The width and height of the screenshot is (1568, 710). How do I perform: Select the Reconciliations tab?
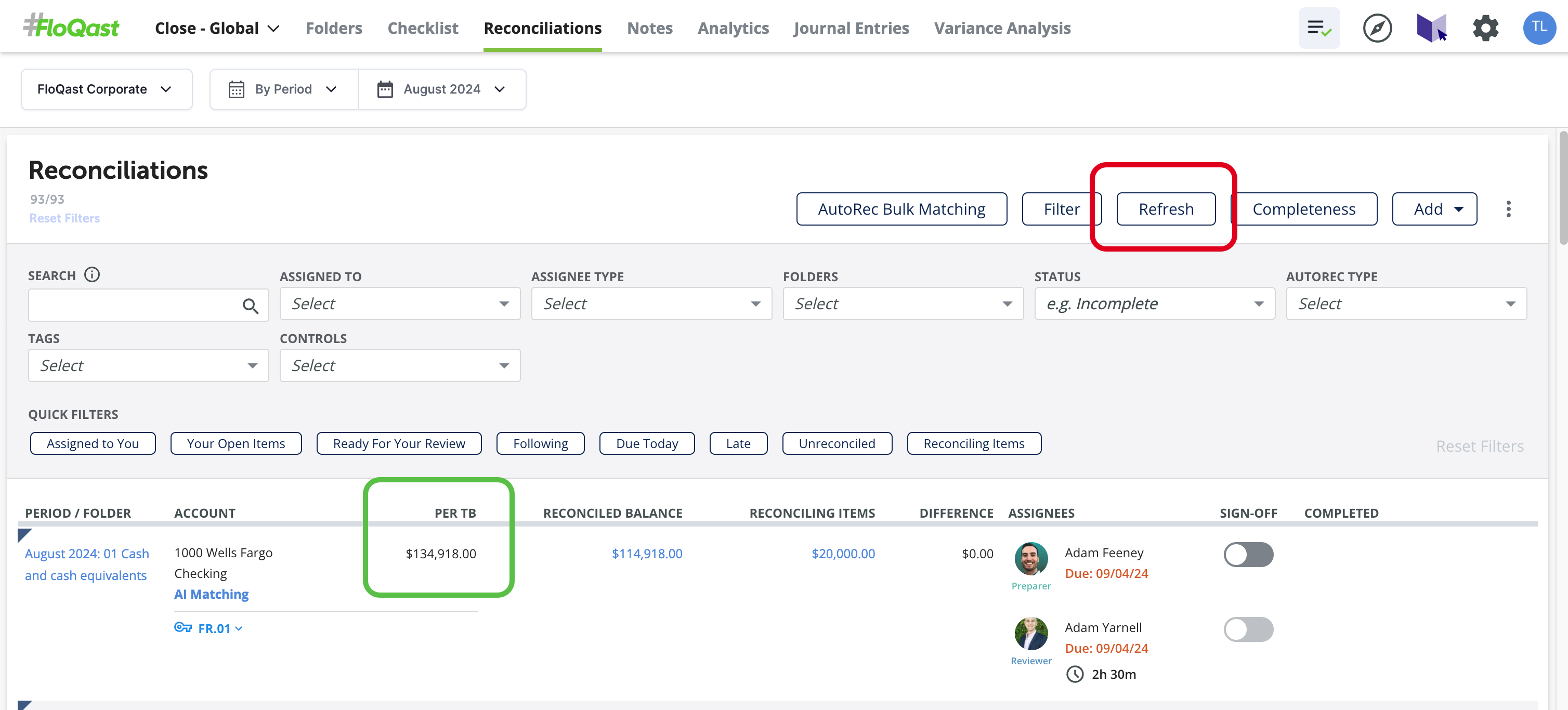point(542,28)
